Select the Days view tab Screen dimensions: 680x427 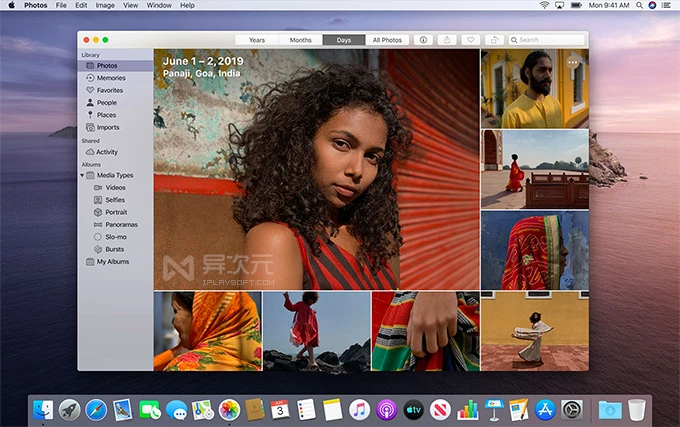(x=344, y=40)
